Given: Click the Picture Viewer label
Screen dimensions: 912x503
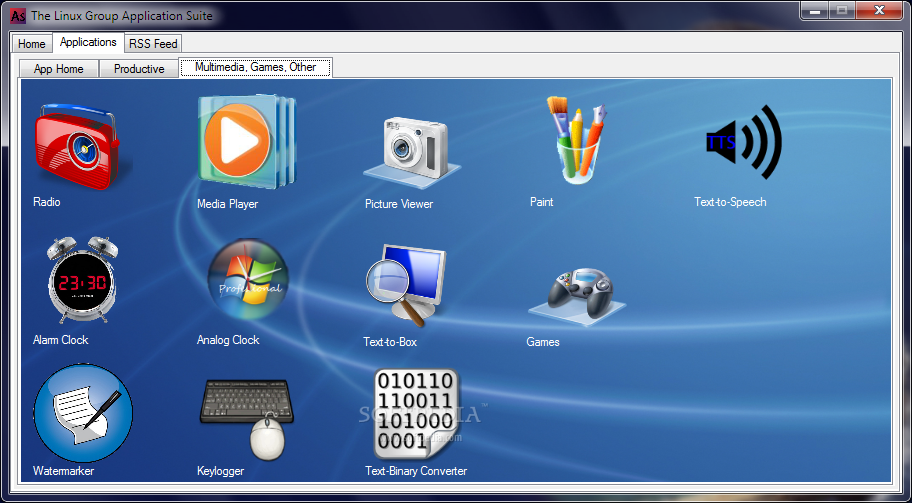Looking at the screenshot, I should point(399,204).
